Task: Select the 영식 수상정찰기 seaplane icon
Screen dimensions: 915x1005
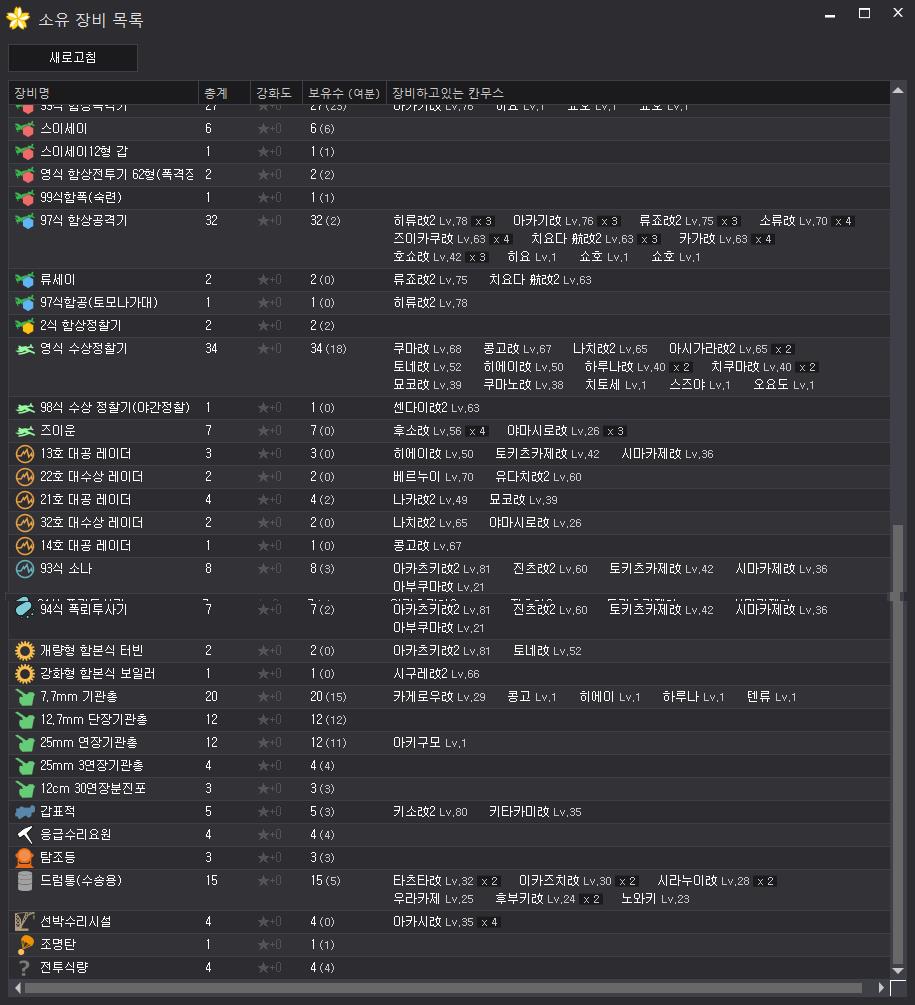Action: [25, 349]
